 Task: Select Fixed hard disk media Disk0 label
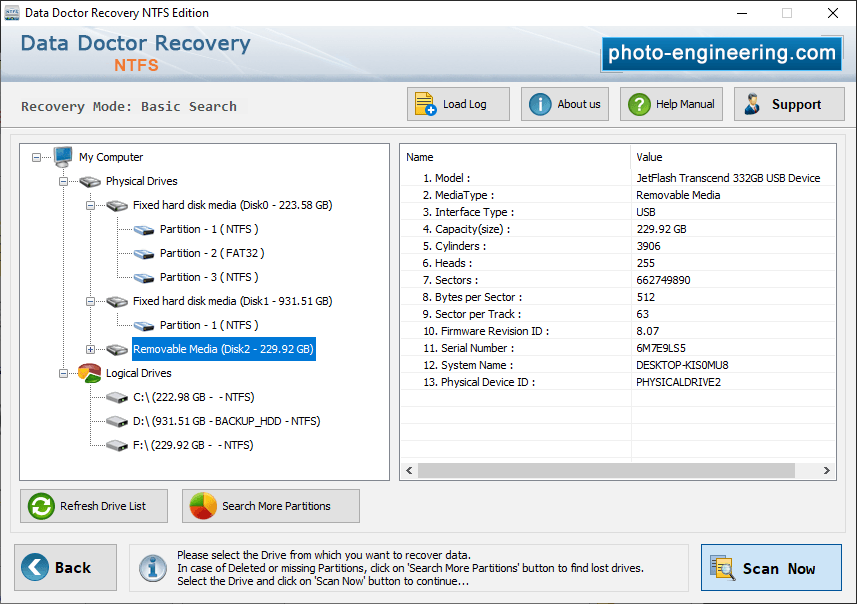pos(232,206)
